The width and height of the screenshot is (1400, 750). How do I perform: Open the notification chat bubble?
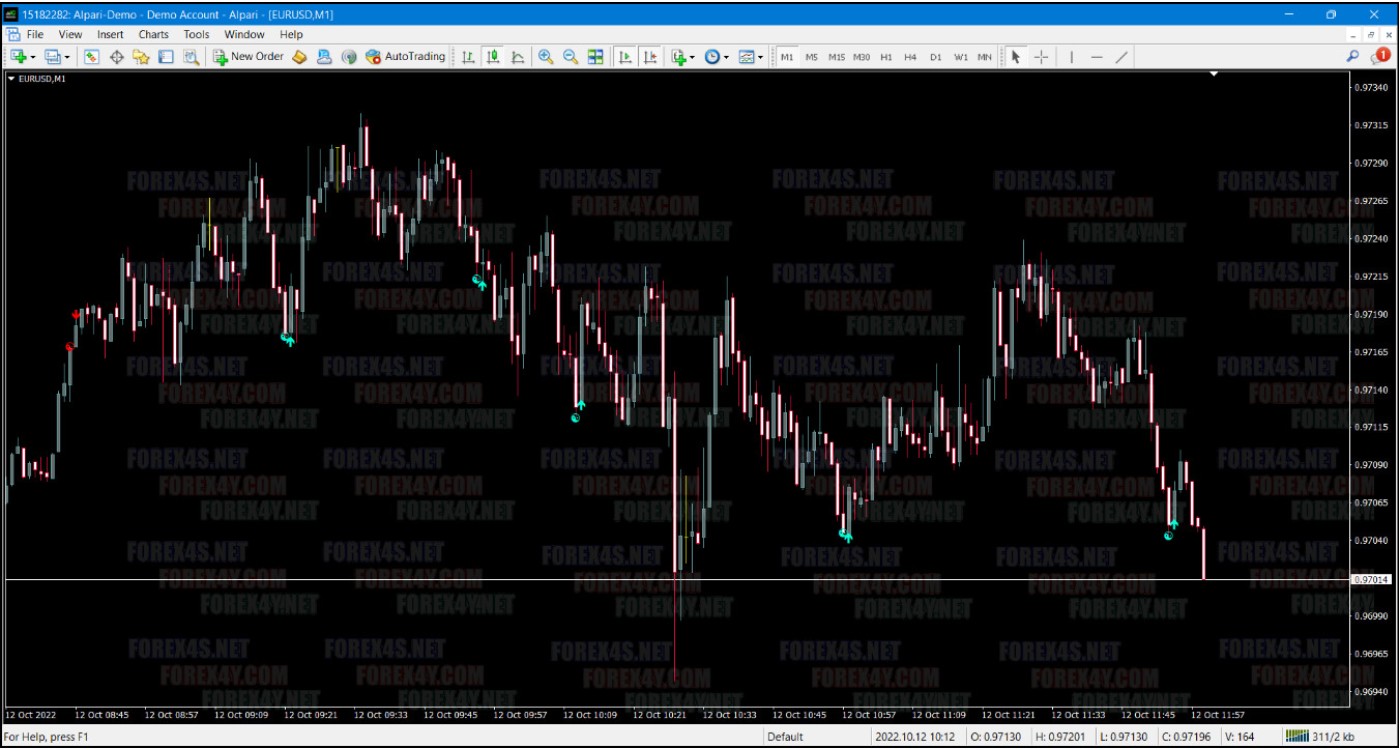1382,56
